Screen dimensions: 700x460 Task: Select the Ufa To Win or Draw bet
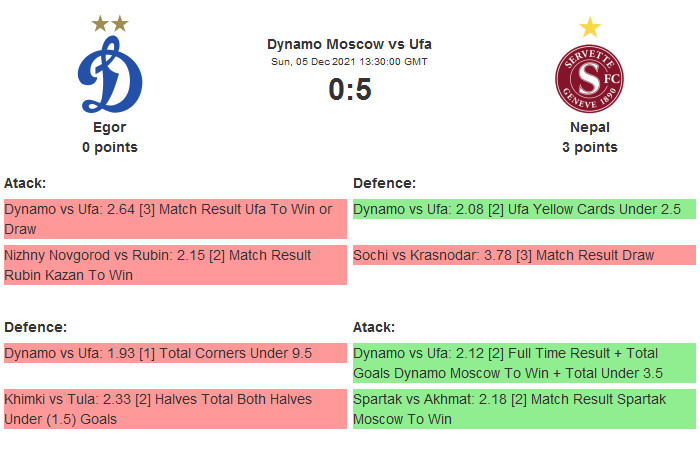(175, 218)
